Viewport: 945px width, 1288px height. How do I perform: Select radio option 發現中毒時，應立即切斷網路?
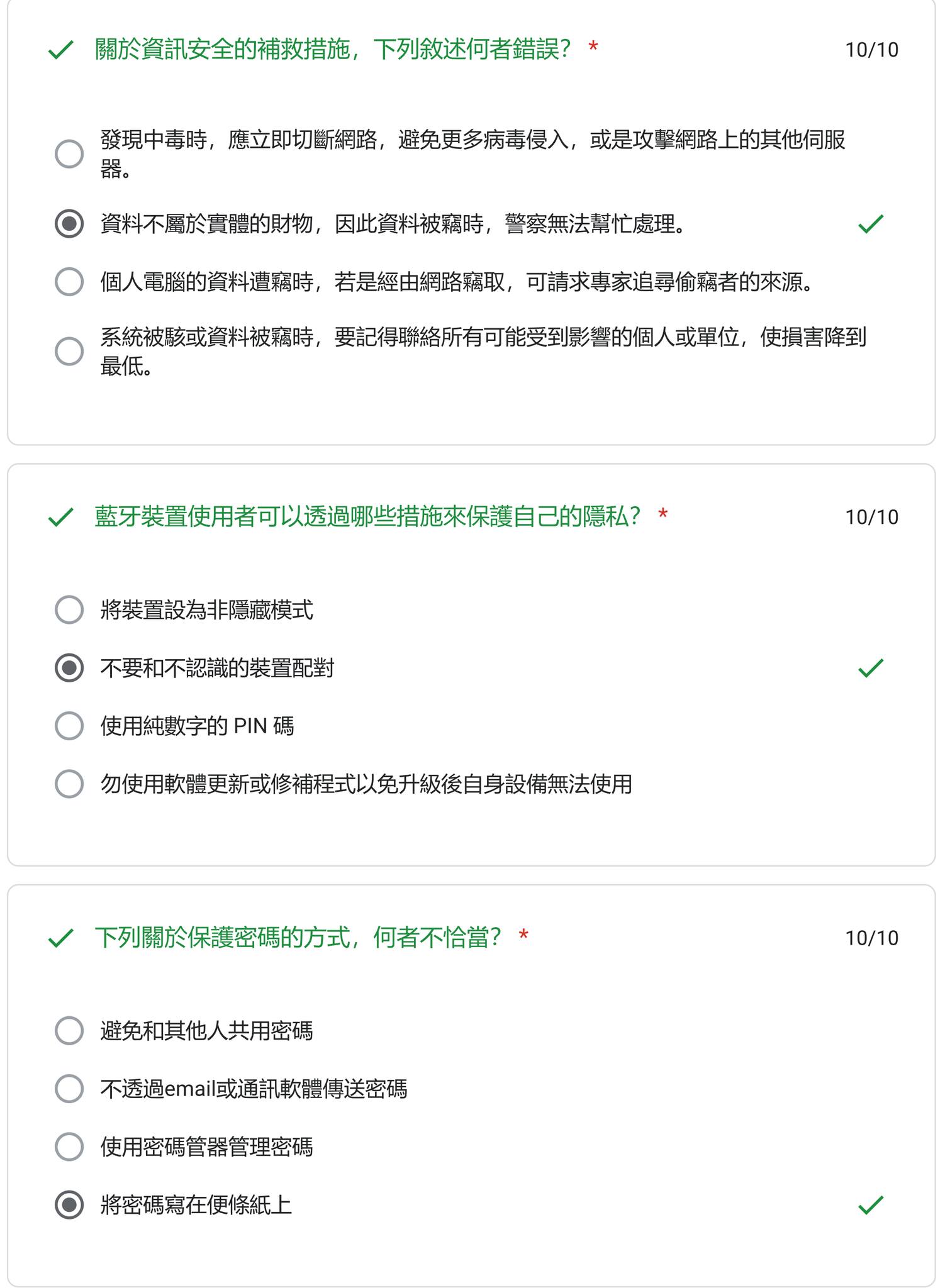pyautogui.click(x=69, y=154)
